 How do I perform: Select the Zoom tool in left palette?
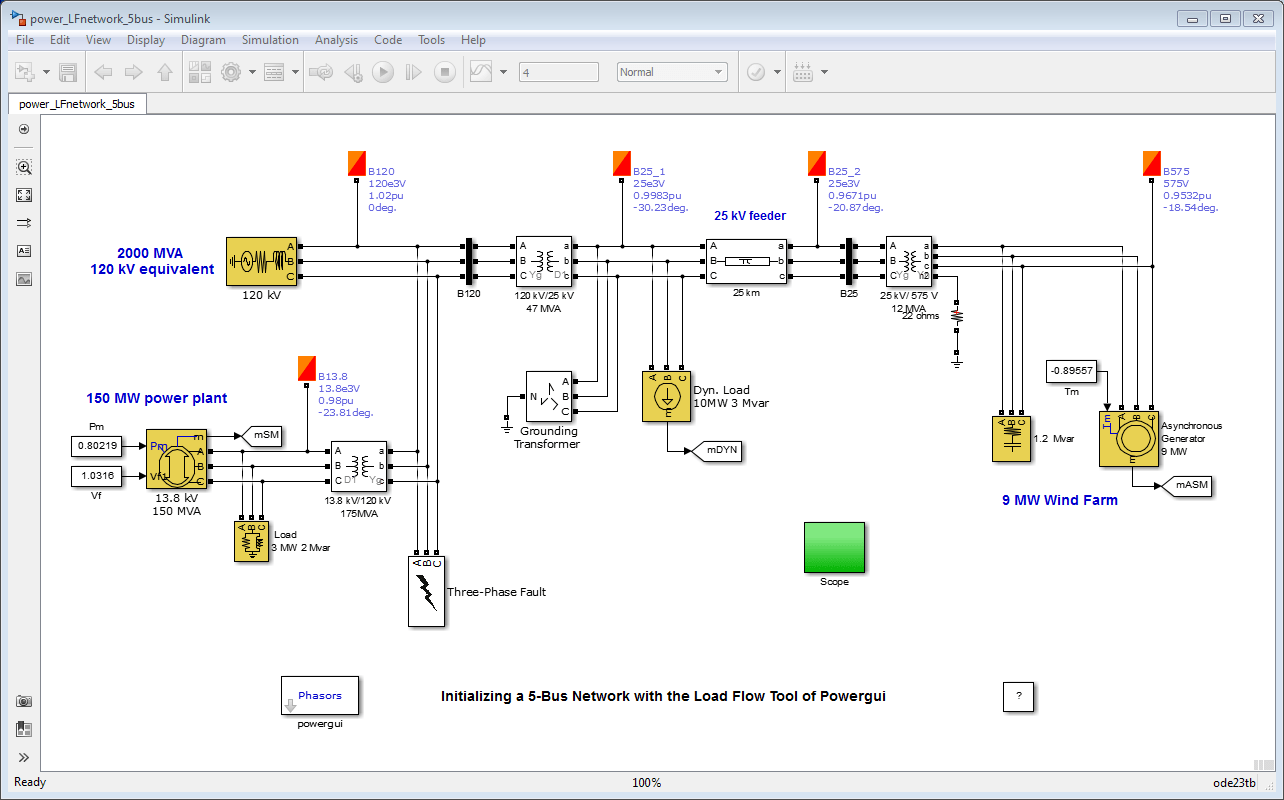point(24,167)
